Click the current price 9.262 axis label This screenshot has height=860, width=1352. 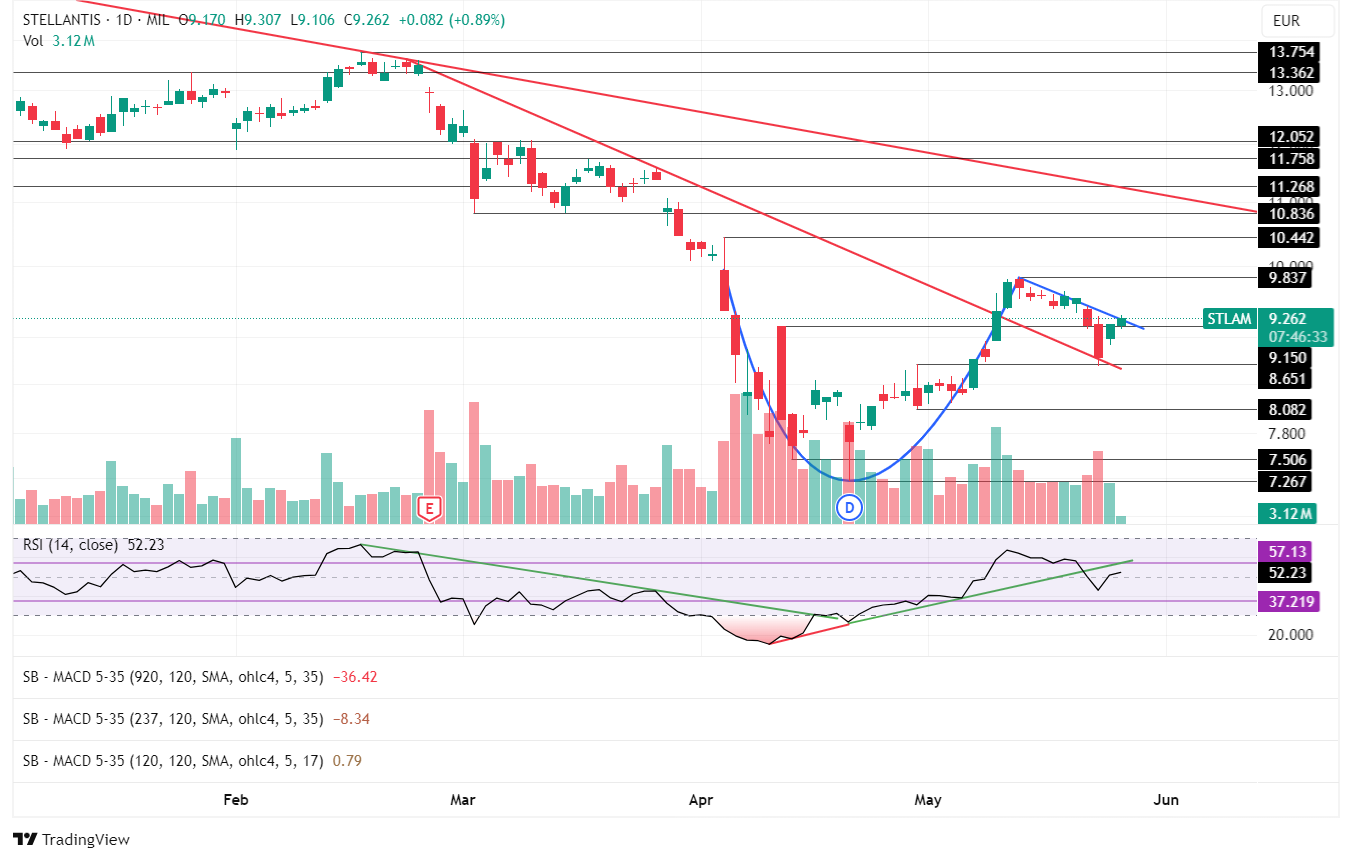point(1290,319)
